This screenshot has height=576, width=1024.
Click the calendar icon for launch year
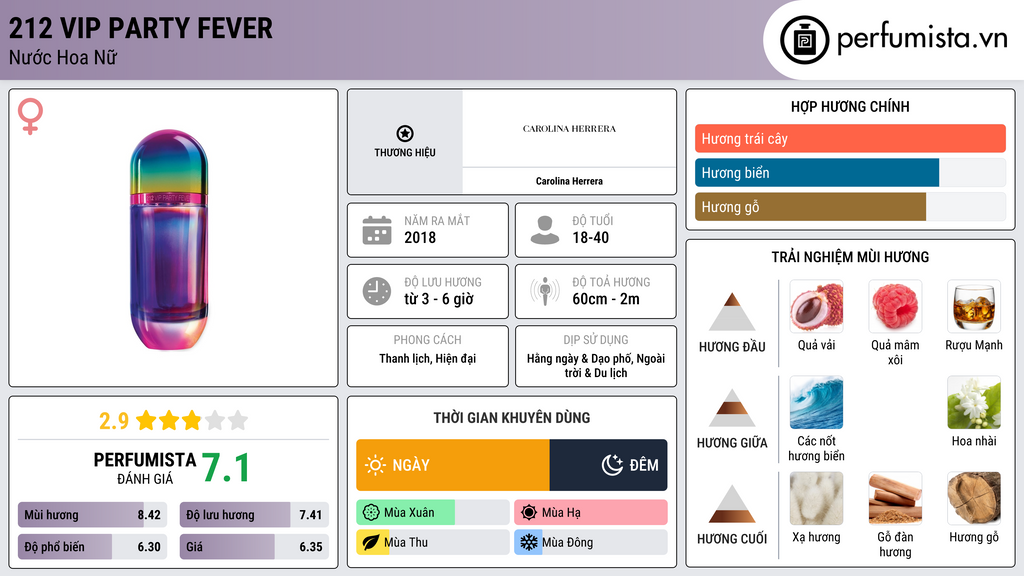(x=377, y=230)
